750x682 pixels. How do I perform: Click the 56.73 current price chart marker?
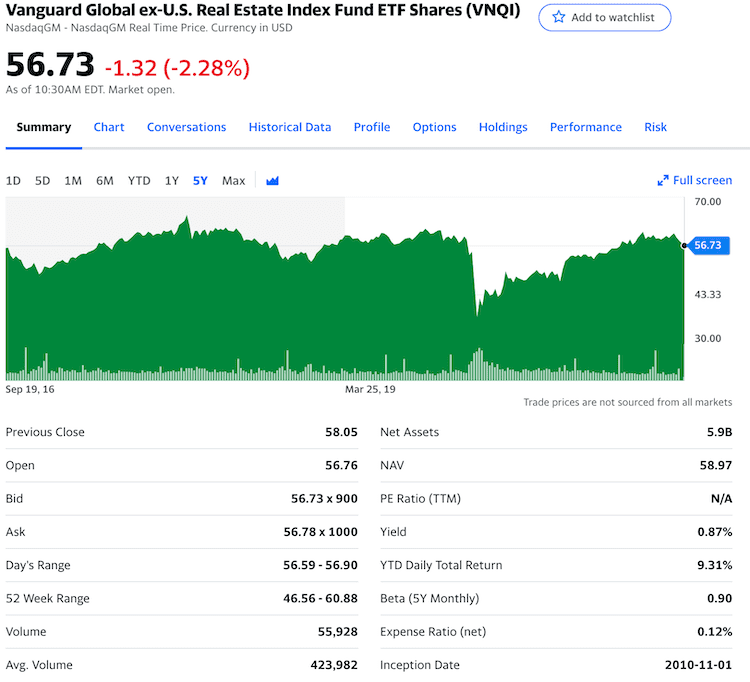707,245
